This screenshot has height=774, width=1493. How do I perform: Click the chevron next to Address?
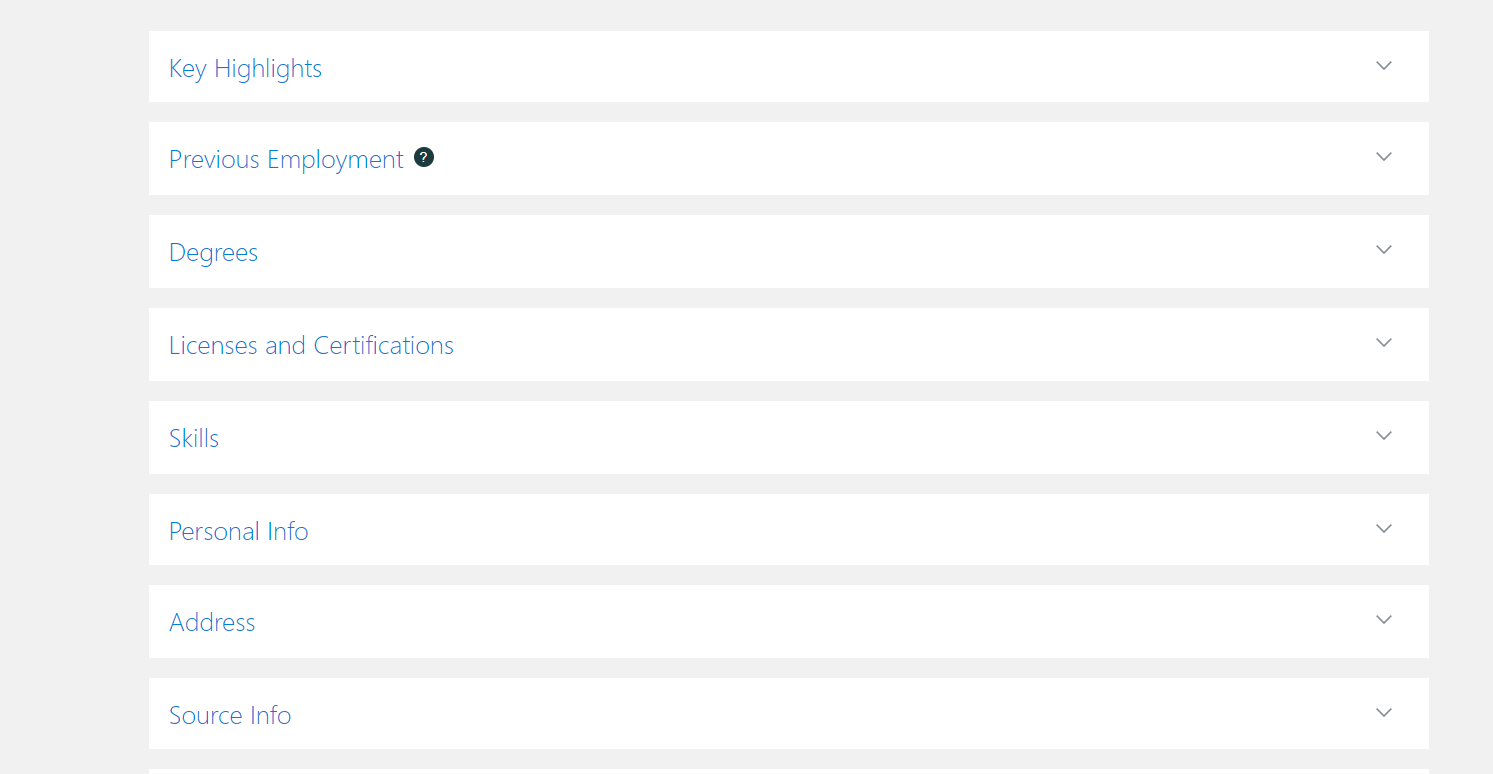coord(1383,621)
